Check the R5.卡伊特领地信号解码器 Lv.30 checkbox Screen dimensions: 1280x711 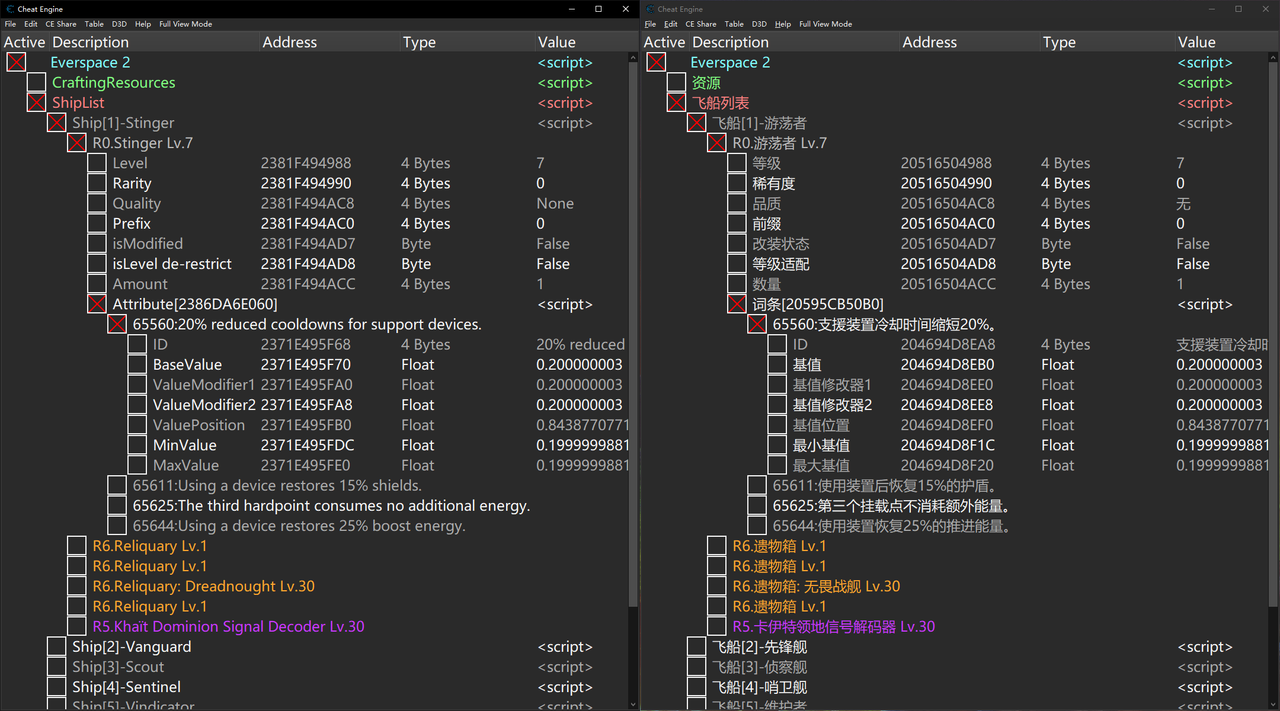(x=716, y=626)
